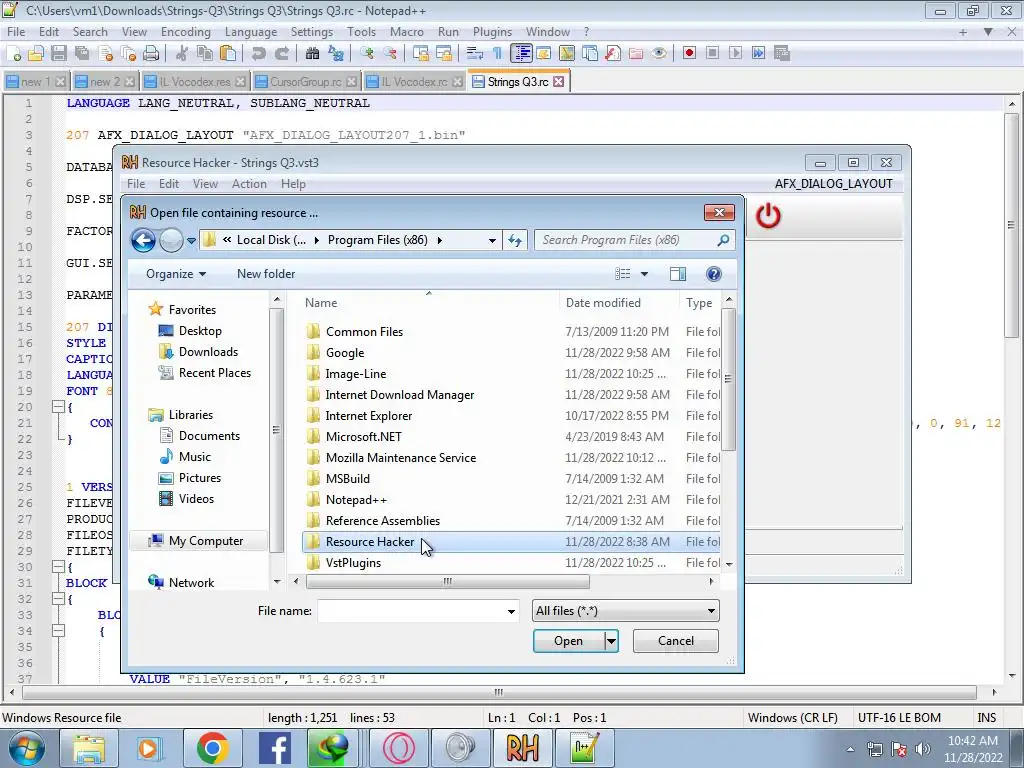This screenshot has width=1024, height=768.
Task: Open the recent pages dropdown next to Forward
Action: 191,240
